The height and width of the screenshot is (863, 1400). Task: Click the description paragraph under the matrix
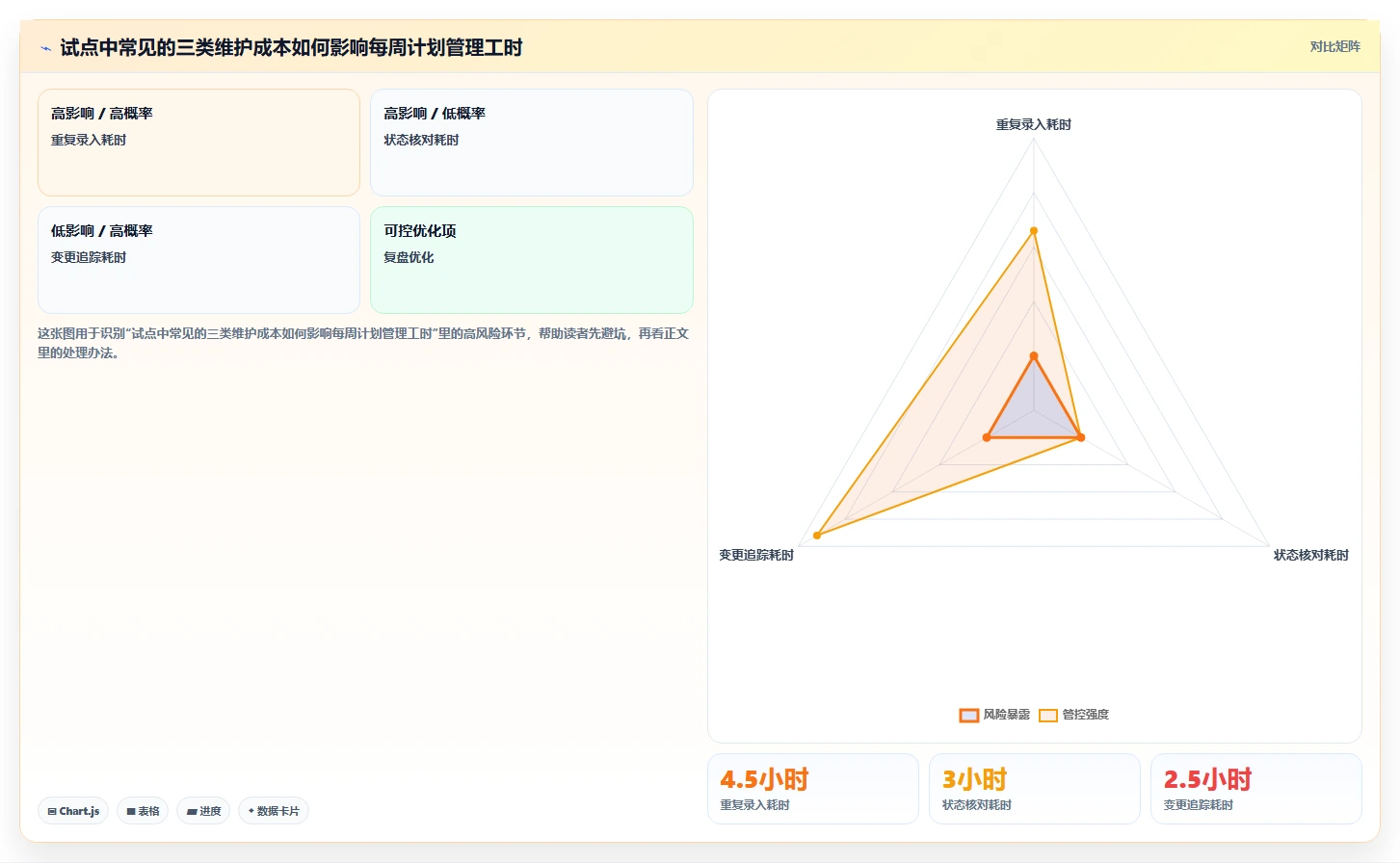coord(364,343)
